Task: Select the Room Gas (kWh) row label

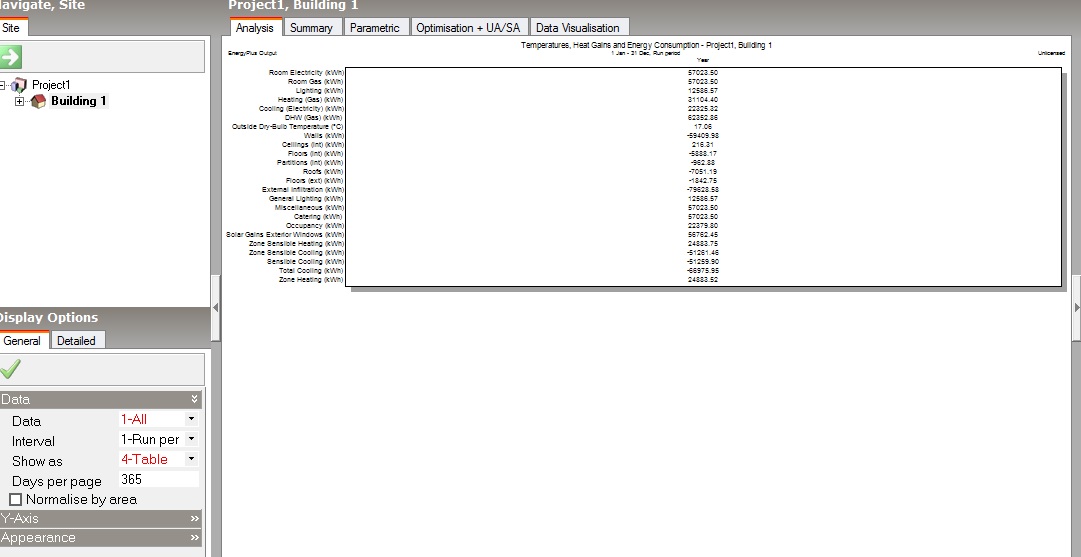Action: pyautogui.click(x=316, y=81)
